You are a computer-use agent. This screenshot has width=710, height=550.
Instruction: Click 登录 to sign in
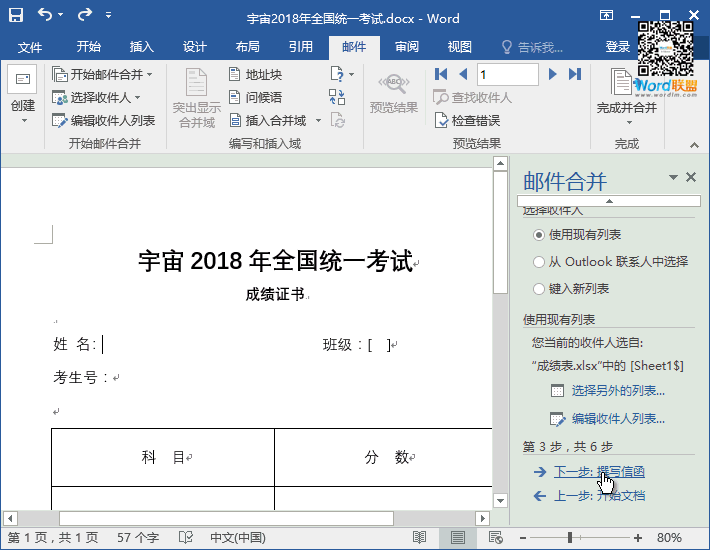pos(618,47)
